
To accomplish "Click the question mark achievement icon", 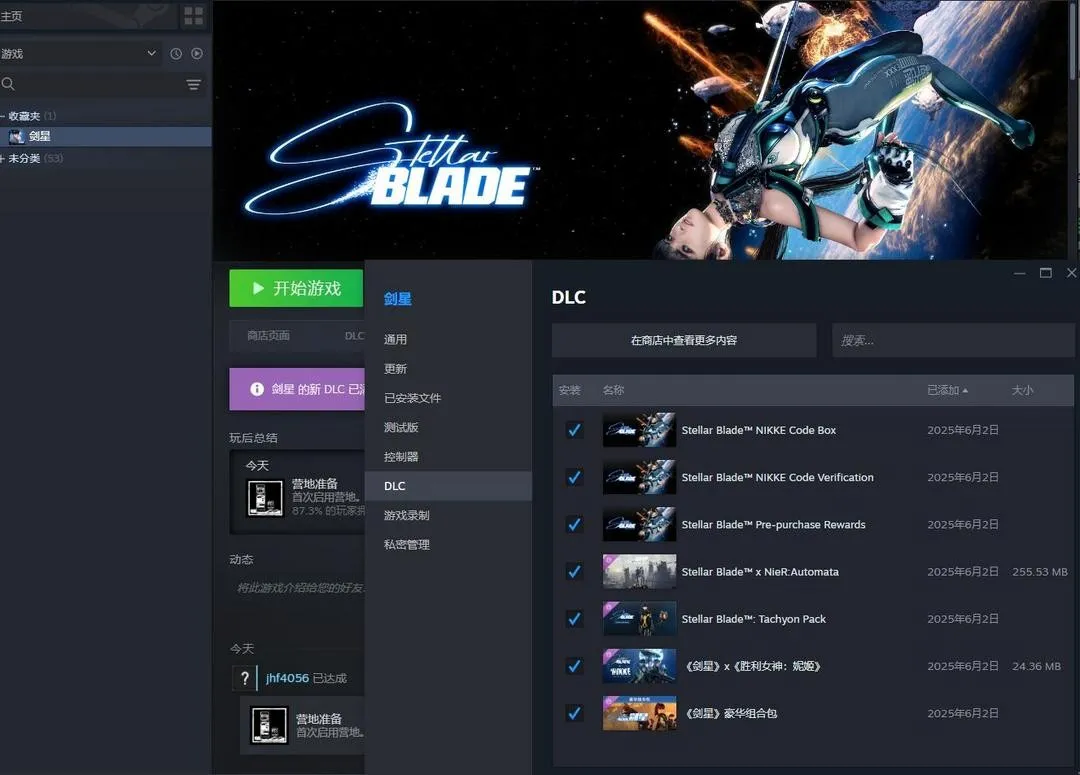I will [x=244, y=678].
